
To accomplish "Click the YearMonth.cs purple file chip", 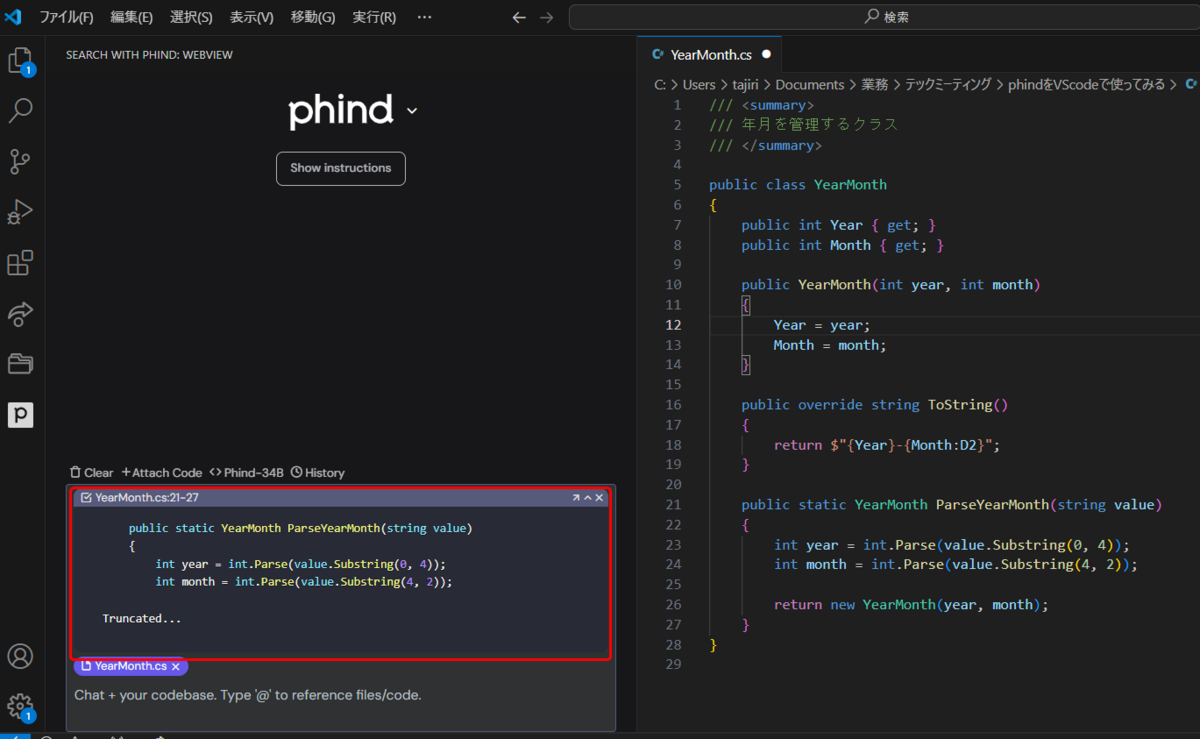I will (x=130, y=666).
